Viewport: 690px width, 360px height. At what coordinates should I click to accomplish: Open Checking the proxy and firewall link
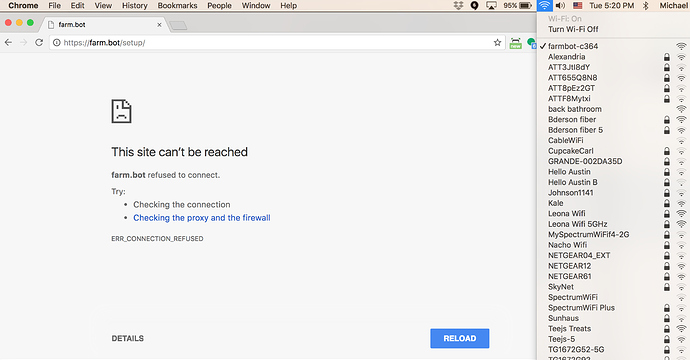[202, 217]
